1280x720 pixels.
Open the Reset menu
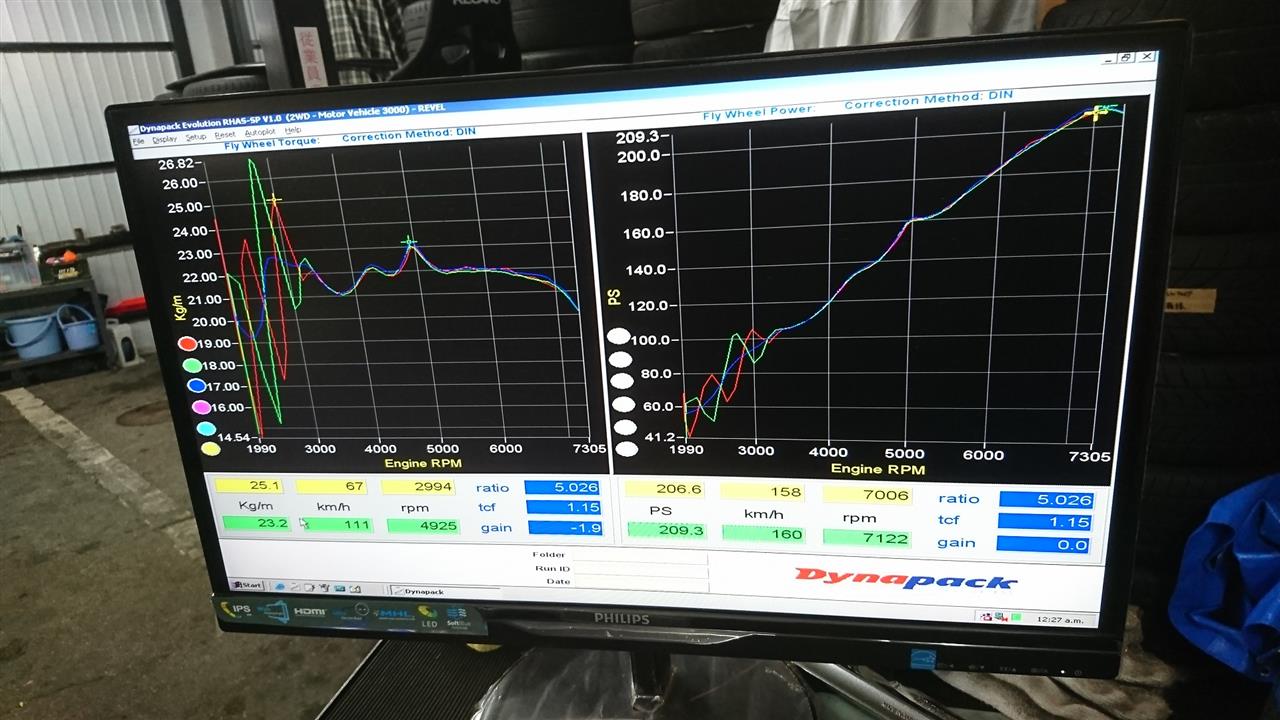coord(225,135)
